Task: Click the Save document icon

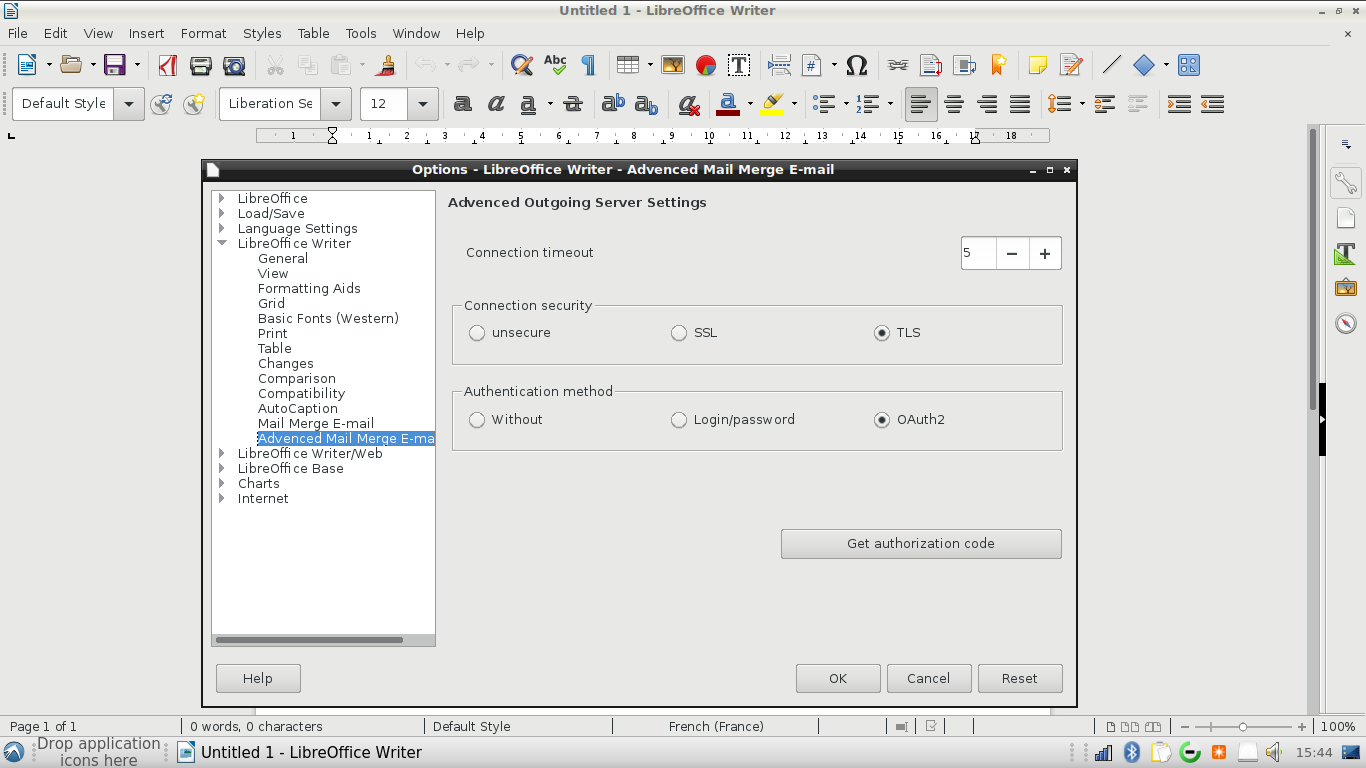Action: pyautogui.click(x=114, y=65)
